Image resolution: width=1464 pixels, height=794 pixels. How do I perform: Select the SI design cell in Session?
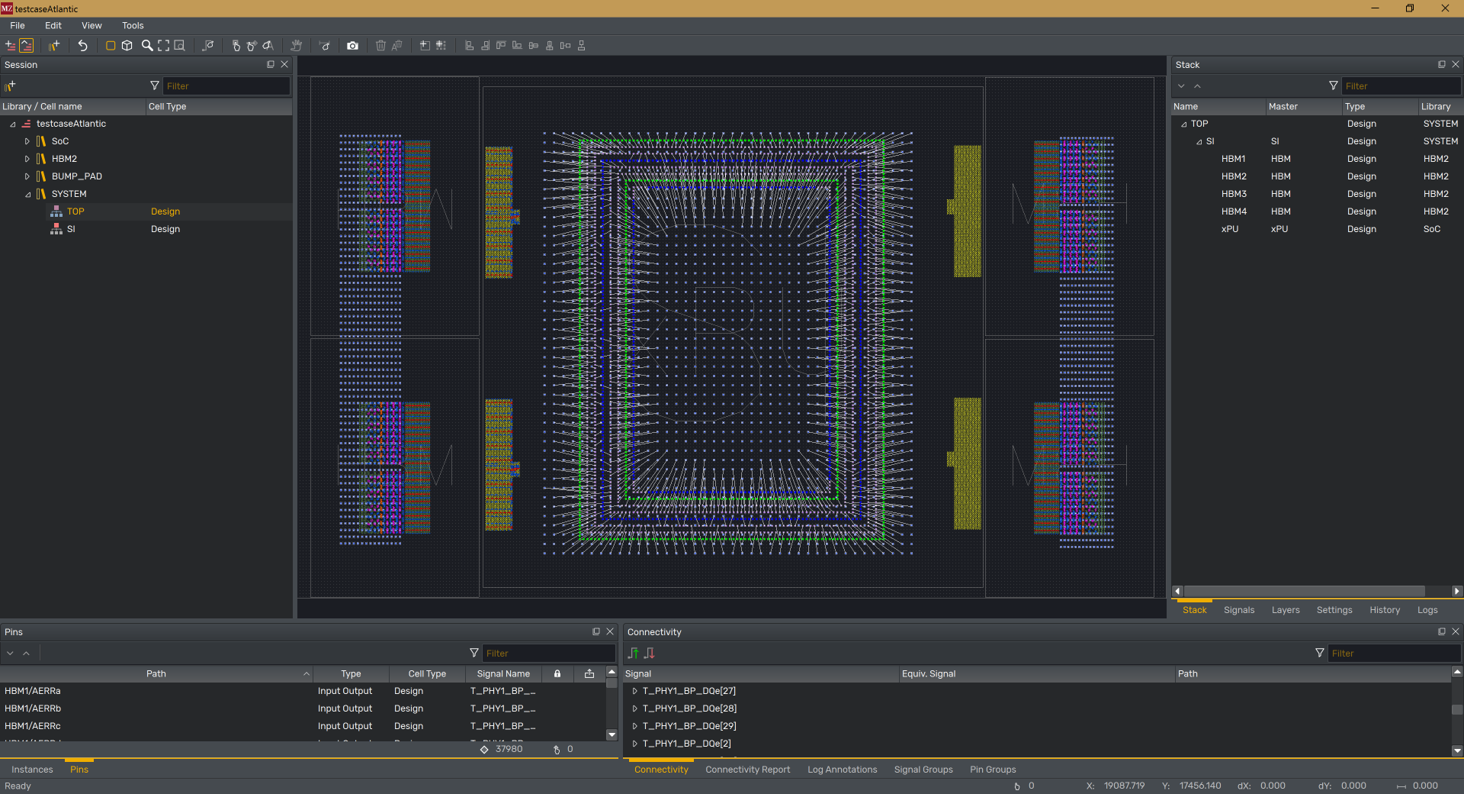point(71,229)
